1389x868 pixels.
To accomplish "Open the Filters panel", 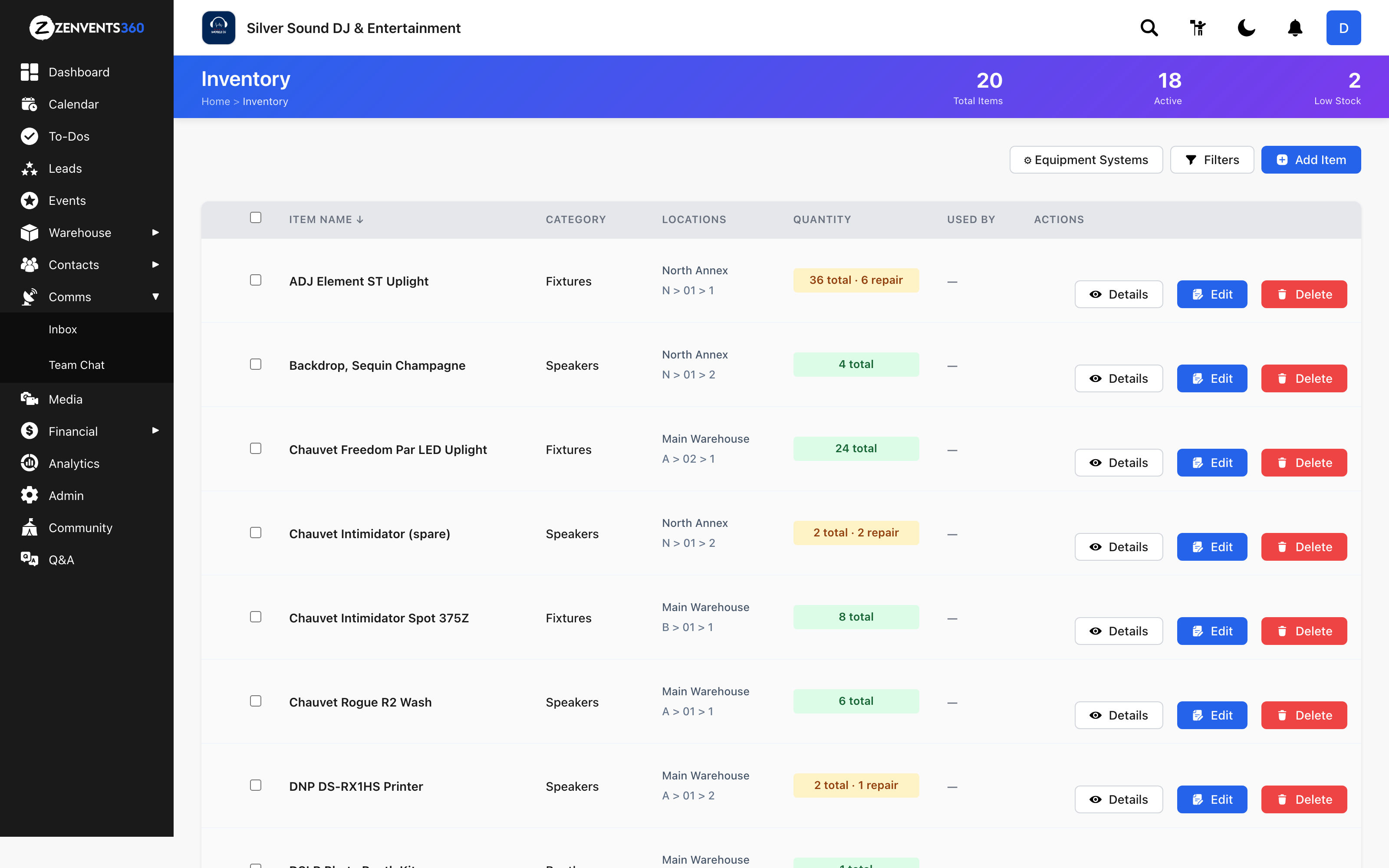I will tap(1211, 160).
